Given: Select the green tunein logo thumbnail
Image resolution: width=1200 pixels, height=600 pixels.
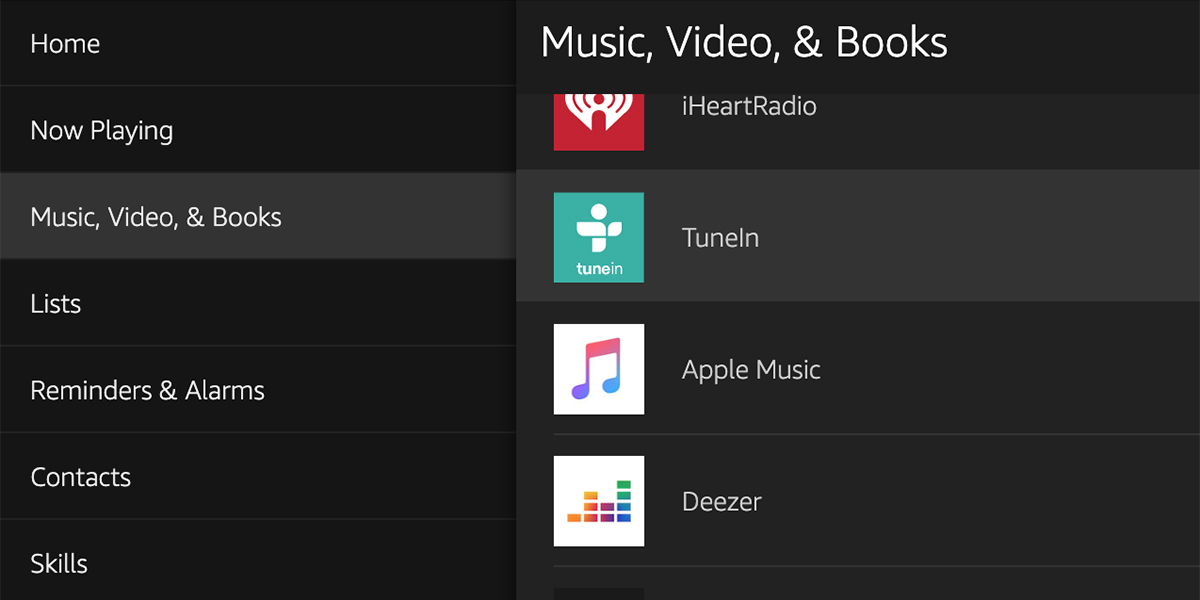Looking at the screenshot, I should pos(598,237).
